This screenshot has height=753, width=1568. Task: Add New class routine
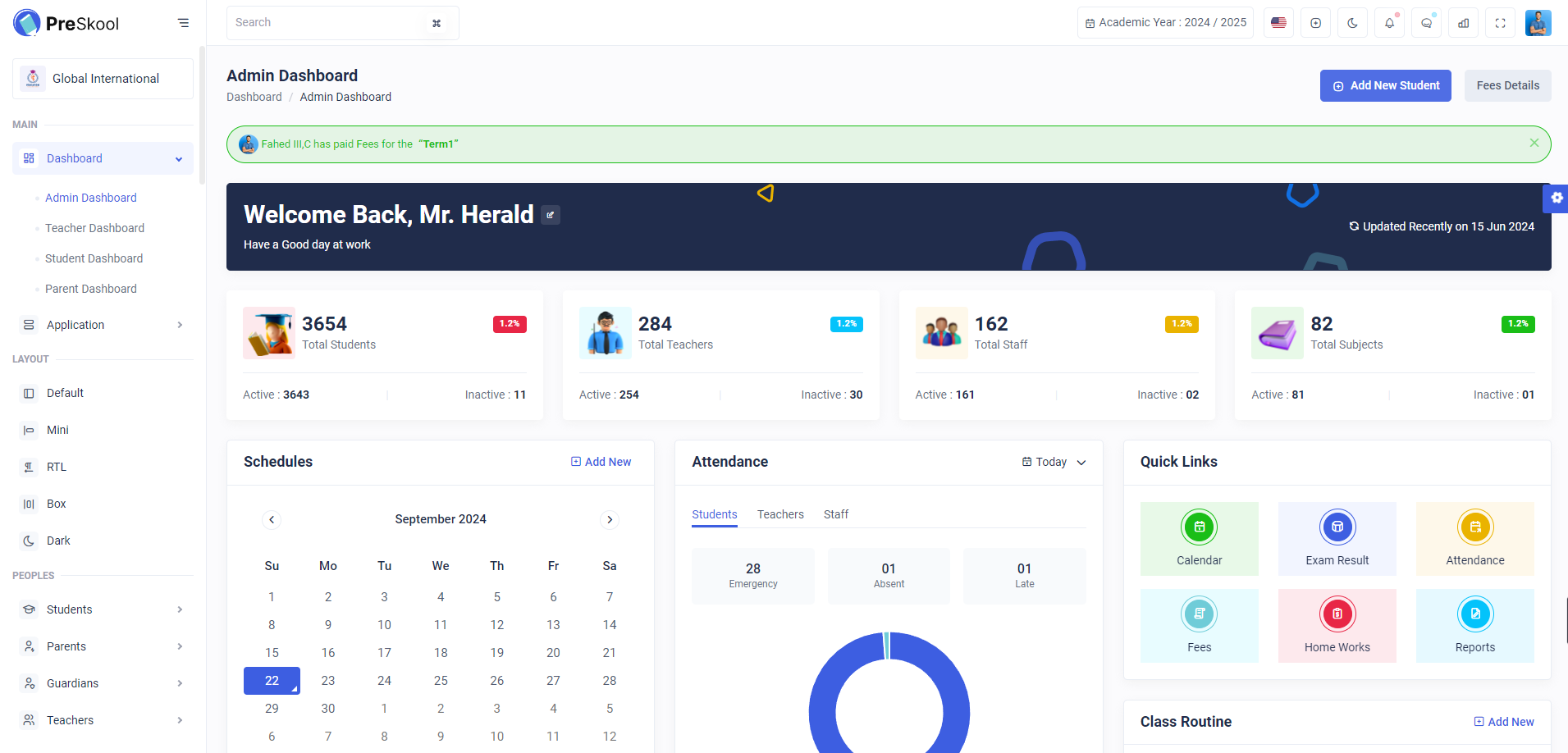pos(1504,722)
